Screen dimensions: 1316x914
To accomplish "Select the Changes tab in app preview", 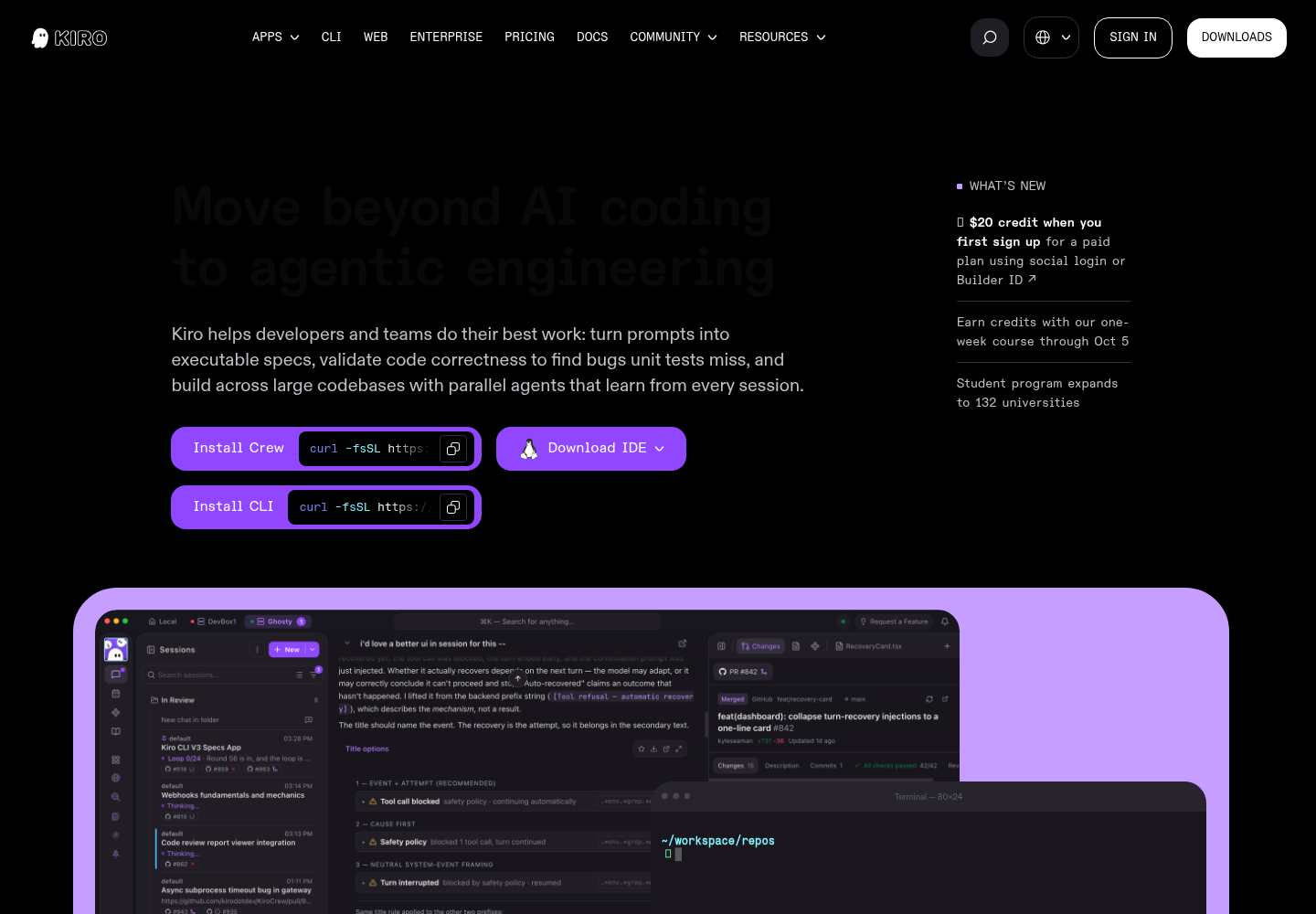I will pyautogui.click(x=761, y=646).
